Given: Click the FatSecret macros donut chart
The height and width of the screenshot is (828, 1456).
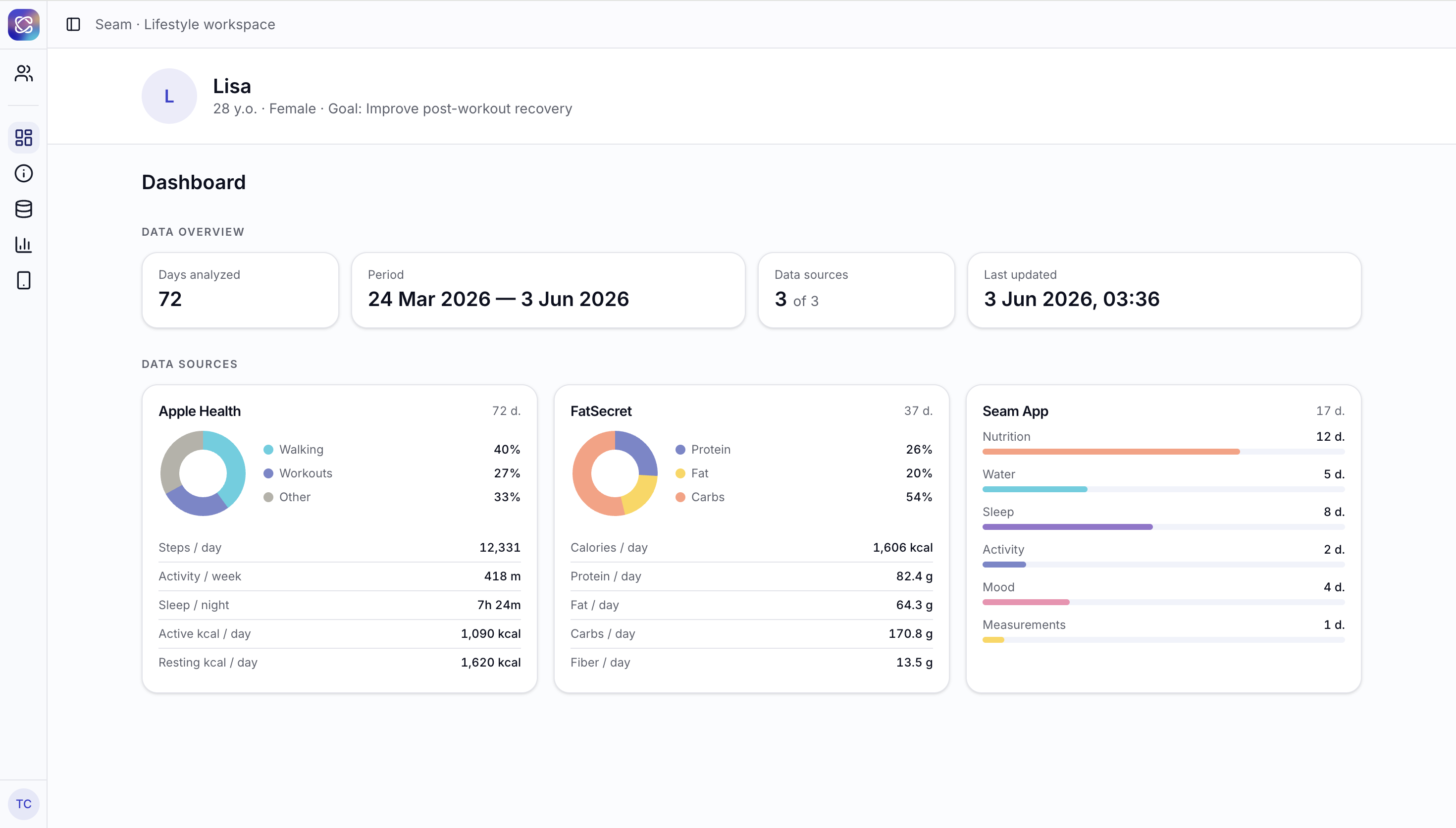Looking at the screenshot, I should point(615,473).
